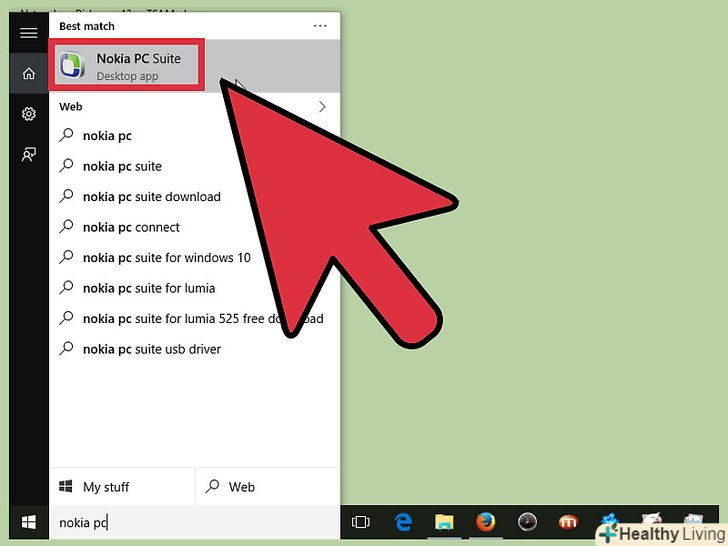The image size is (728, 546).
Task: Select 'nokia pc suite for lumia 525' suggestion
Action: tap(195, 318)
